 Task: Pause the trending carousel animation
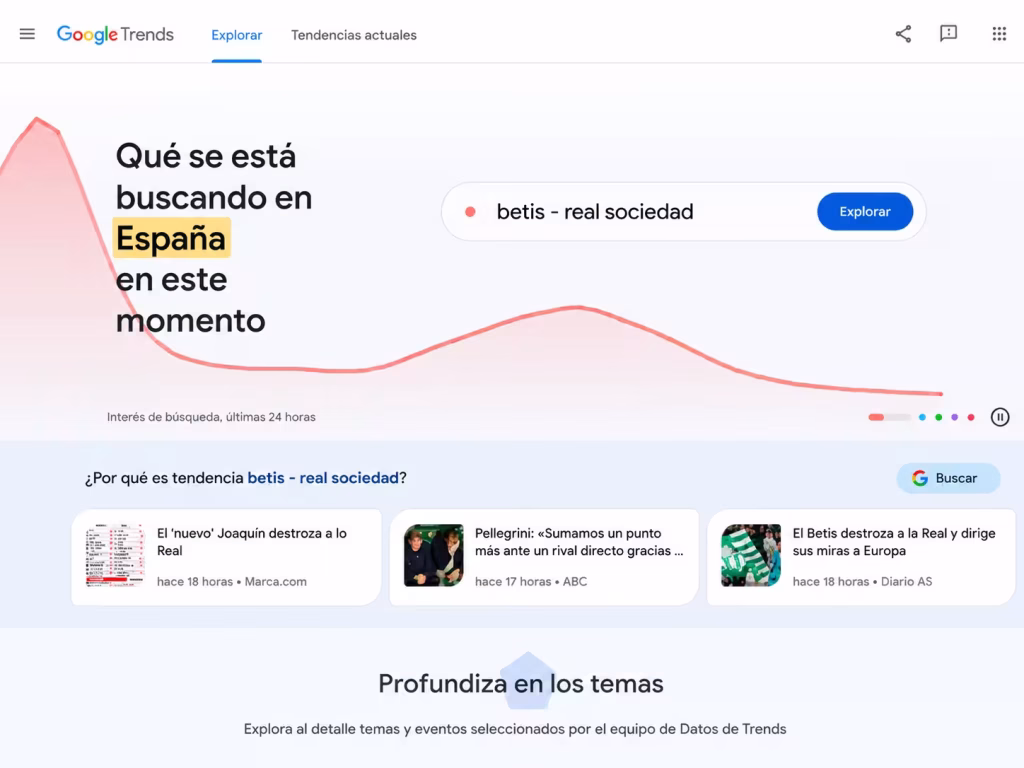click(1000, 417)
